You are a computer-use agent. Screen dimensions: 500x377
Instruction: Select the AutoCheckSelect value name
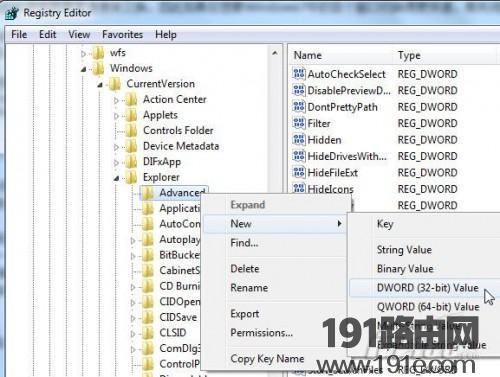[x=347, y=74]
